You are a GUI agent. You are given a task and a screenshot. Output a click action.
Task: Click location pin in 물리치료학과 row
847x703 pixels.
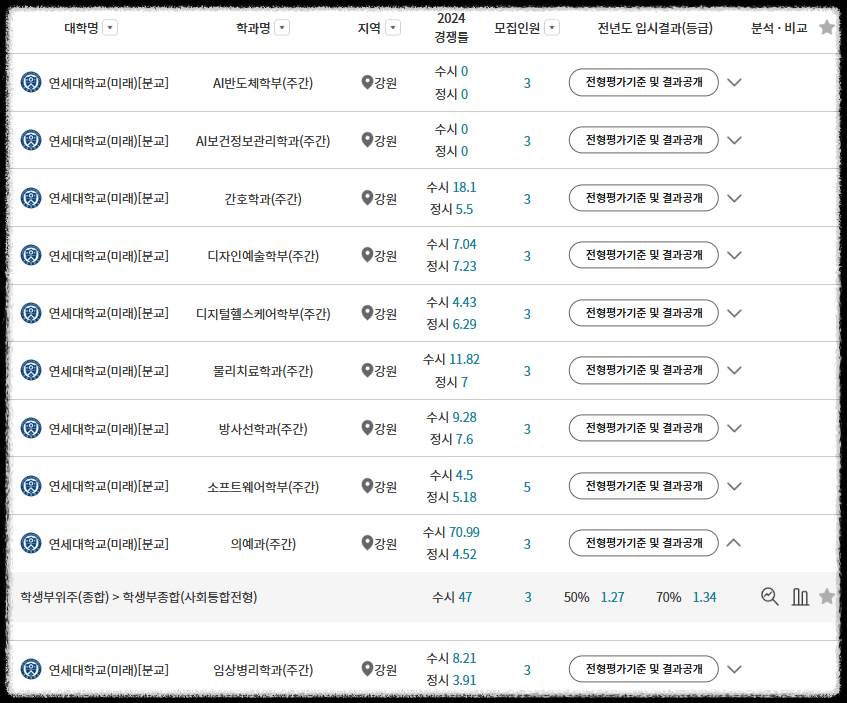pyautogui.click(x=367, y=370)
